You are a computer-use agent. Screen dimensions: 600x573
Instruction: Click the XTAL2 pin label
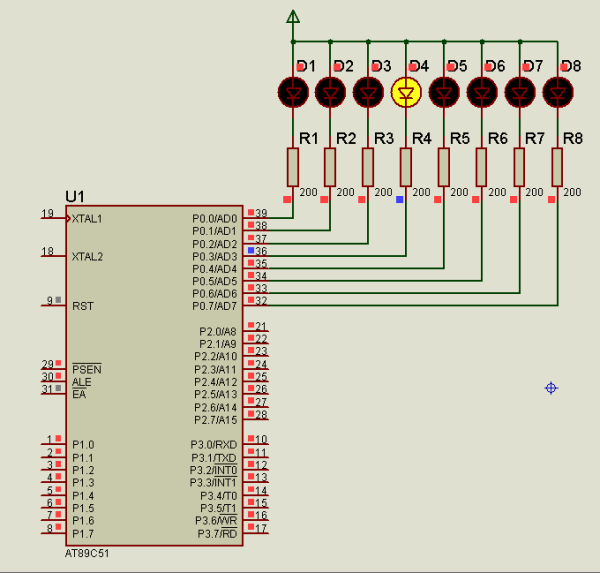pyautogui.click(x=88, y=256)
